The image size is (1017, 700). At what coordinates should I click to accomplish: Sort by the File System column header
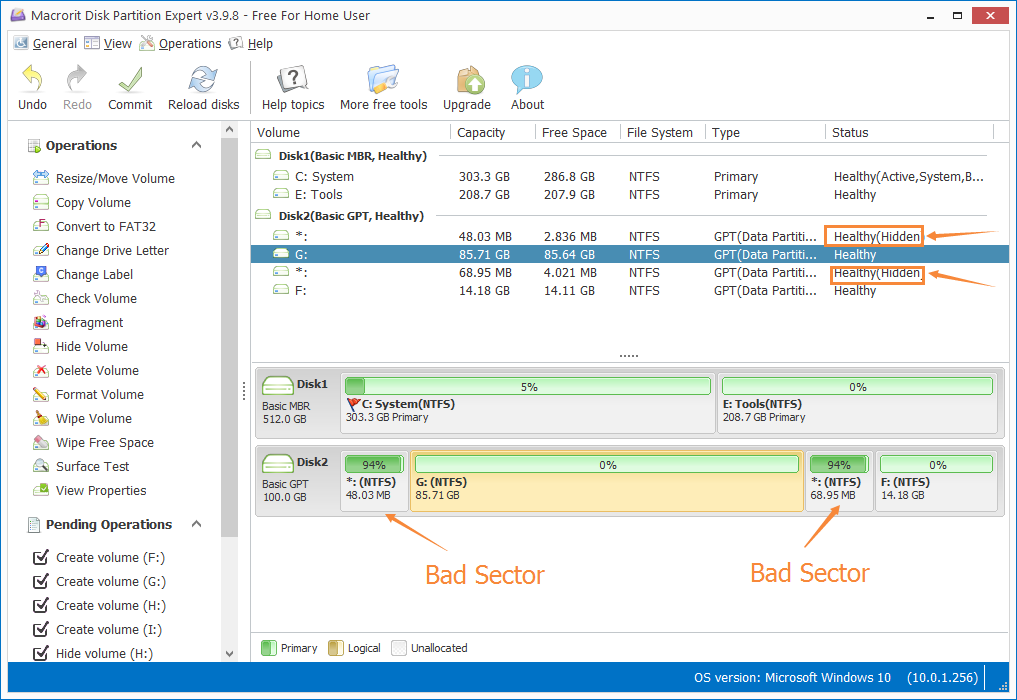(663, 132)
